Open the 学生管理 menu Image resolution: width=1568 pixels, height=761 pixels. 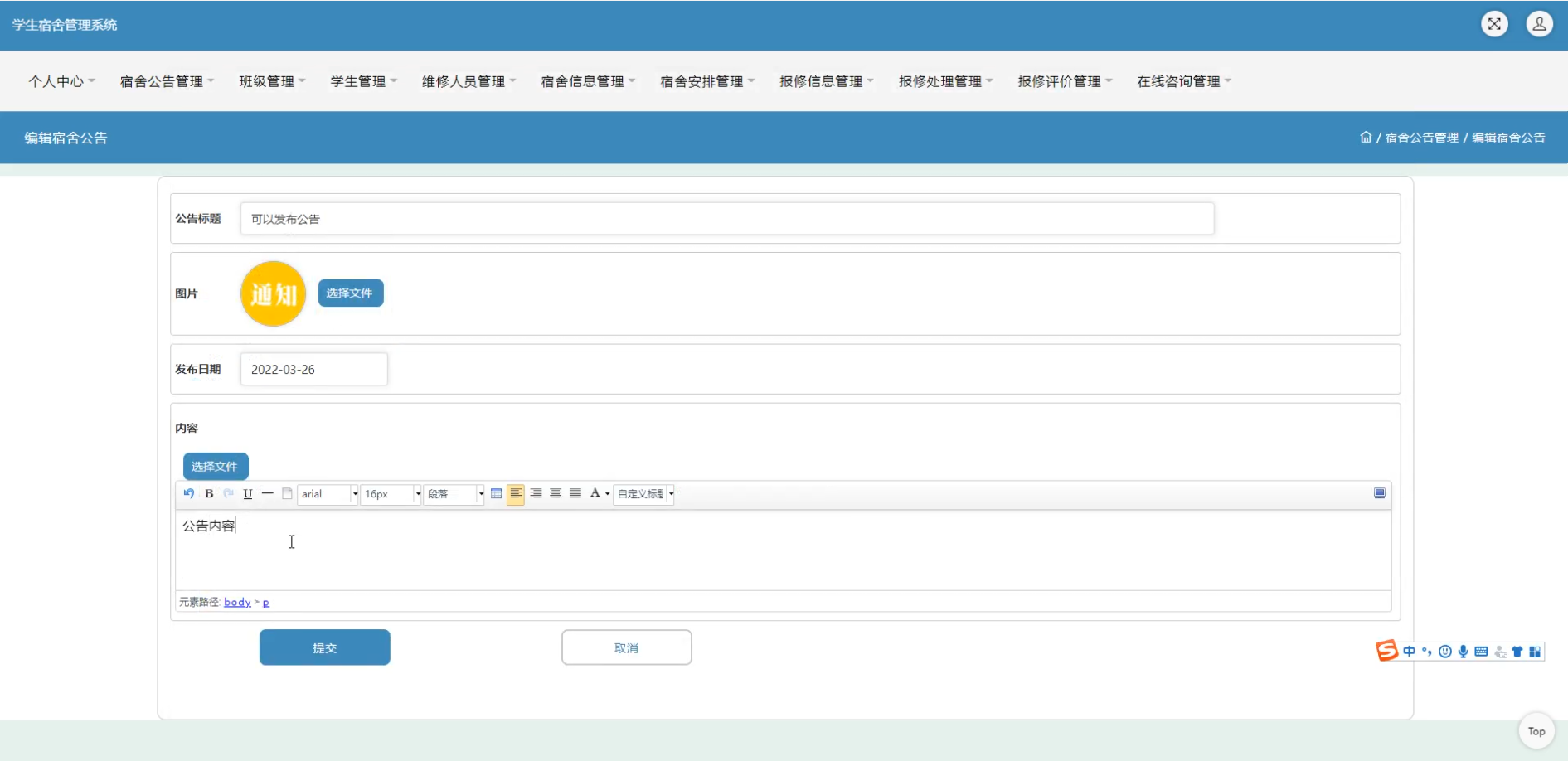(x=363, y=81)
